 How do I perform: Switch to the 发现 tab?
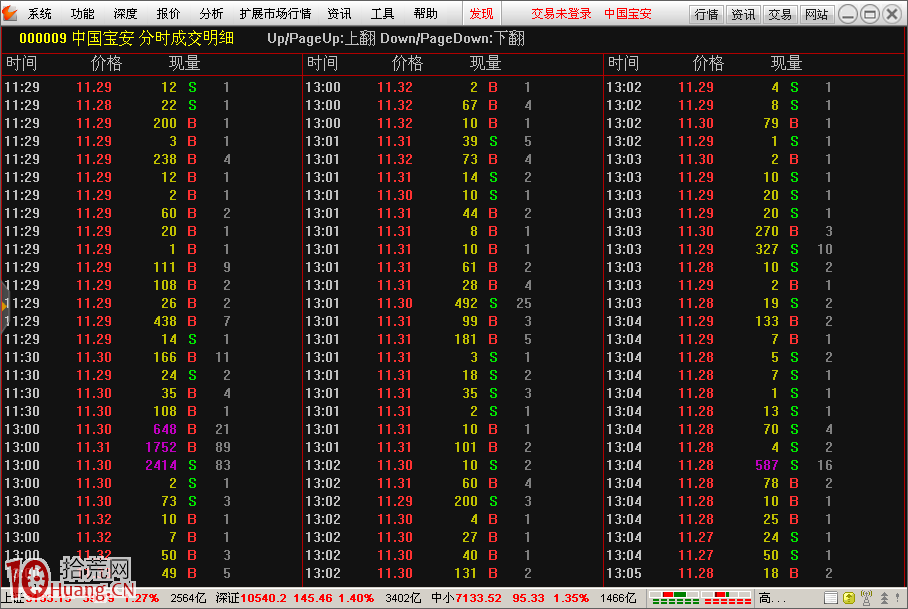[x=481, y=14]
